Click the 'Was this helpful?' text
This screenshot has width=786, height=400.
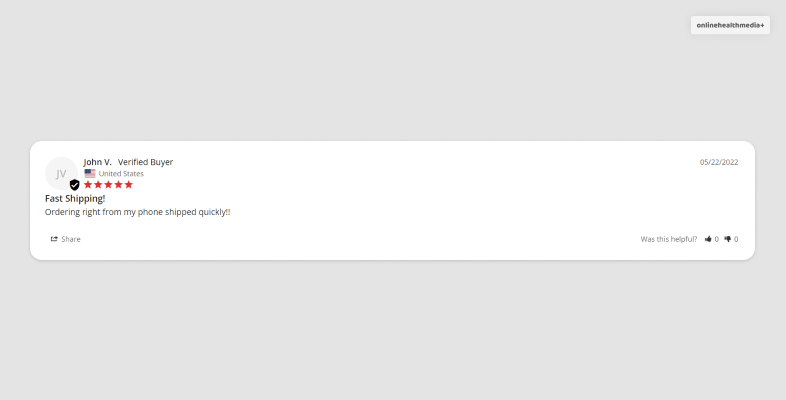669,239
